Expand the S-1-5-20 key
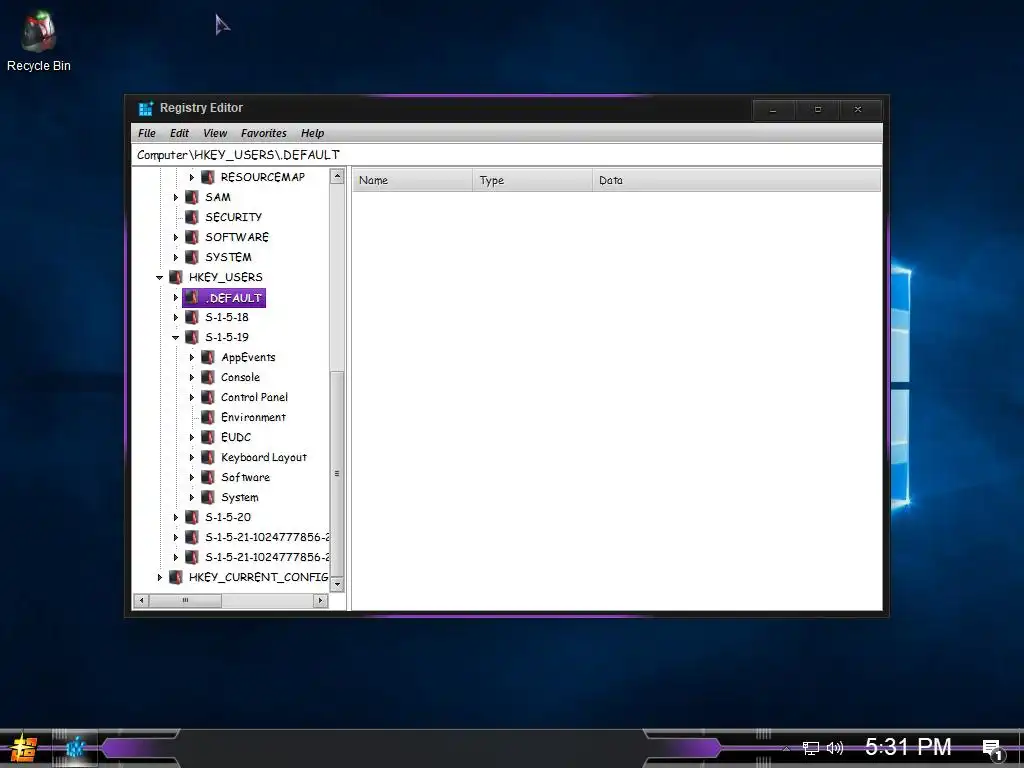1024x768 pixels. coord(176,517)
